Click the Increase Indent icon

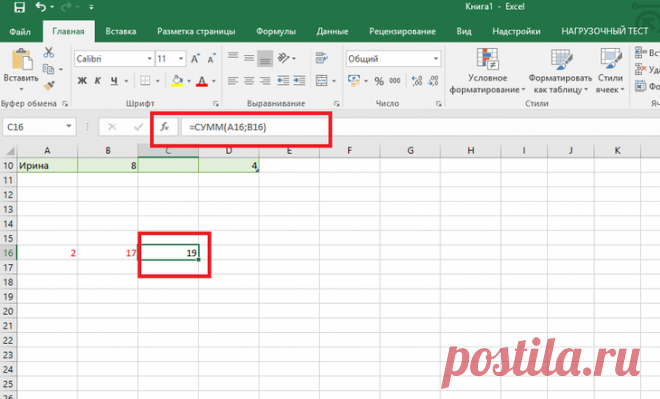point(299,80)
